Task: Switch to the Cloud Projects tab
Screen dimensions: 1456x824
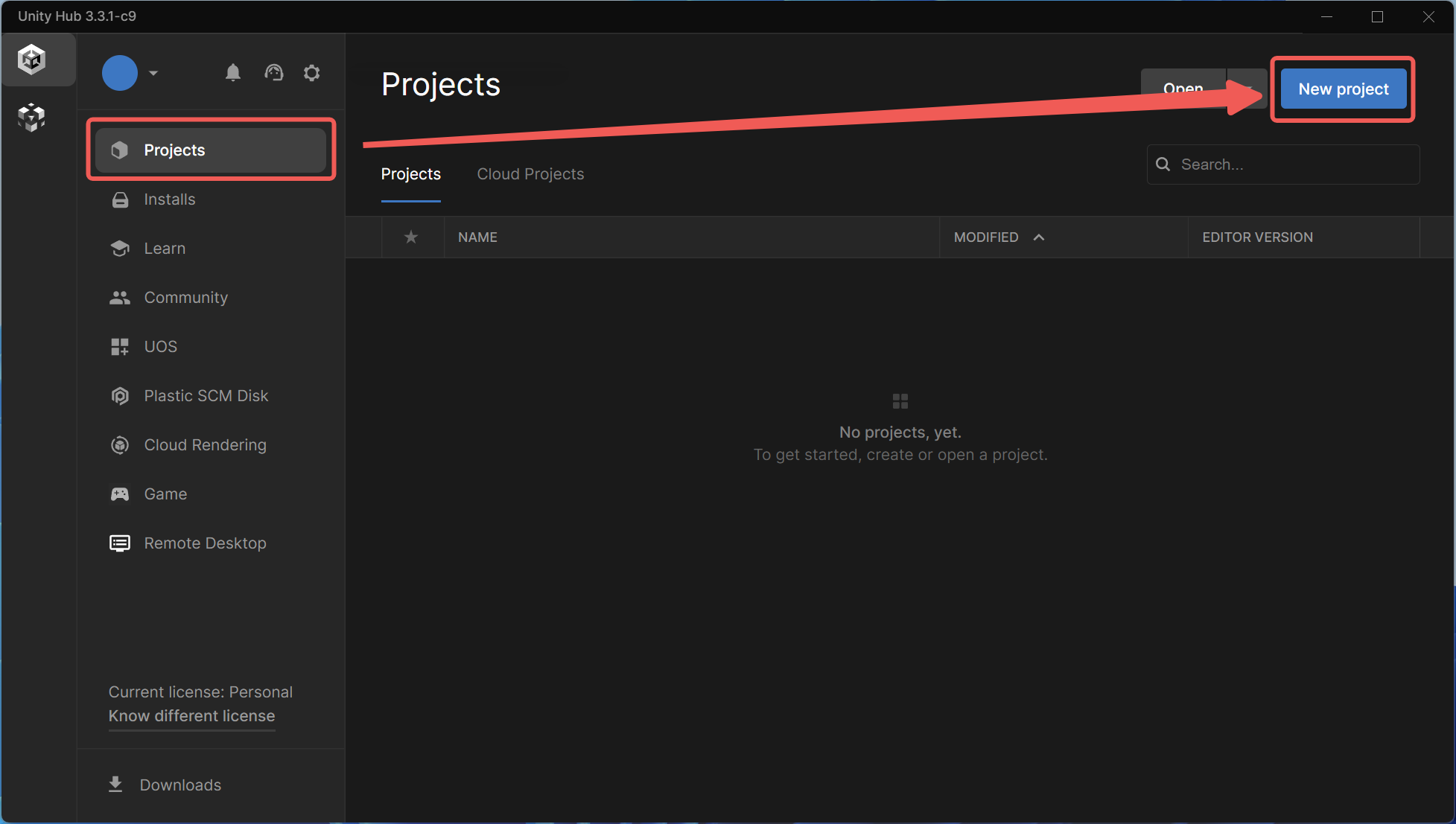Action: pos(530,174)
